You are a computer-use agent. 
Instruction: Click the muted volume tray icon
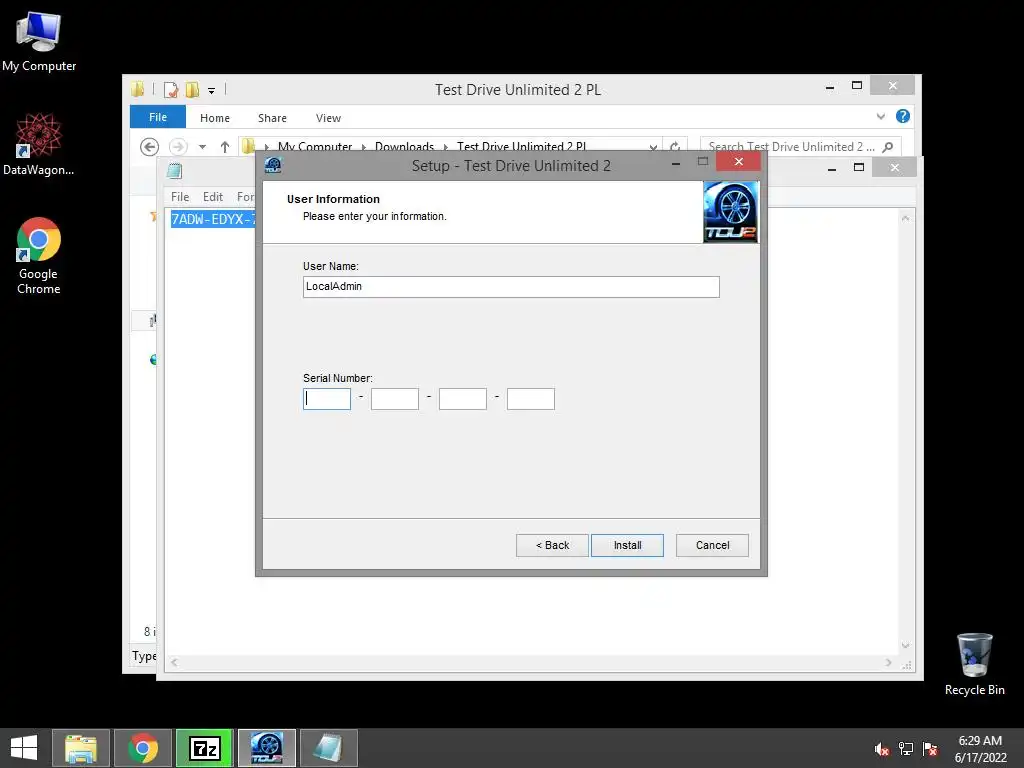point(881,749)
